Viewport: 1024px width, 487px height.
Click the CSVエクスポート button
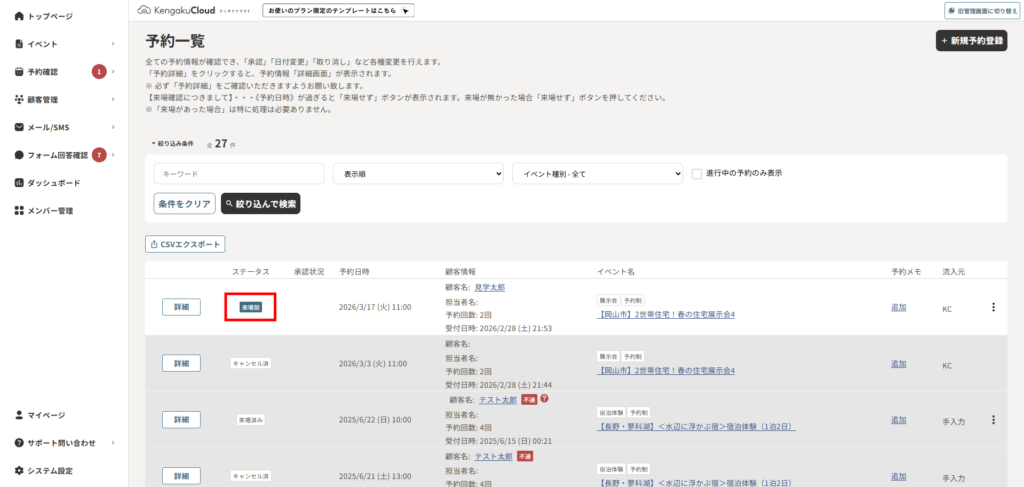(185, 244)
